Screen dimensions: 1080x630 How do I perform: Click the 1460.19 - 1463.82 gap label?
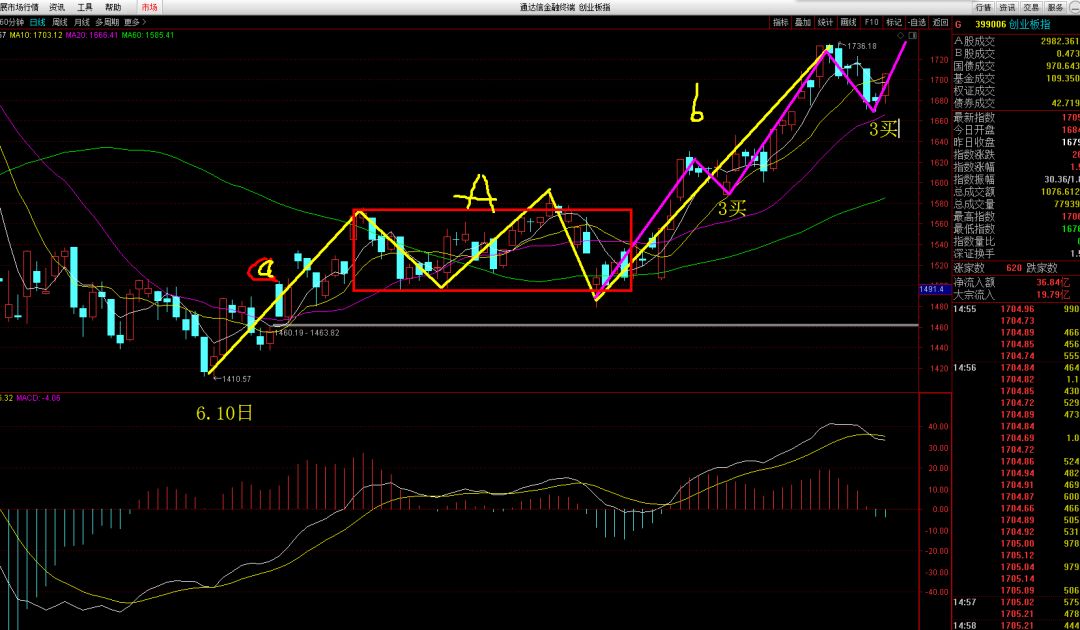[x=307, y=333]
